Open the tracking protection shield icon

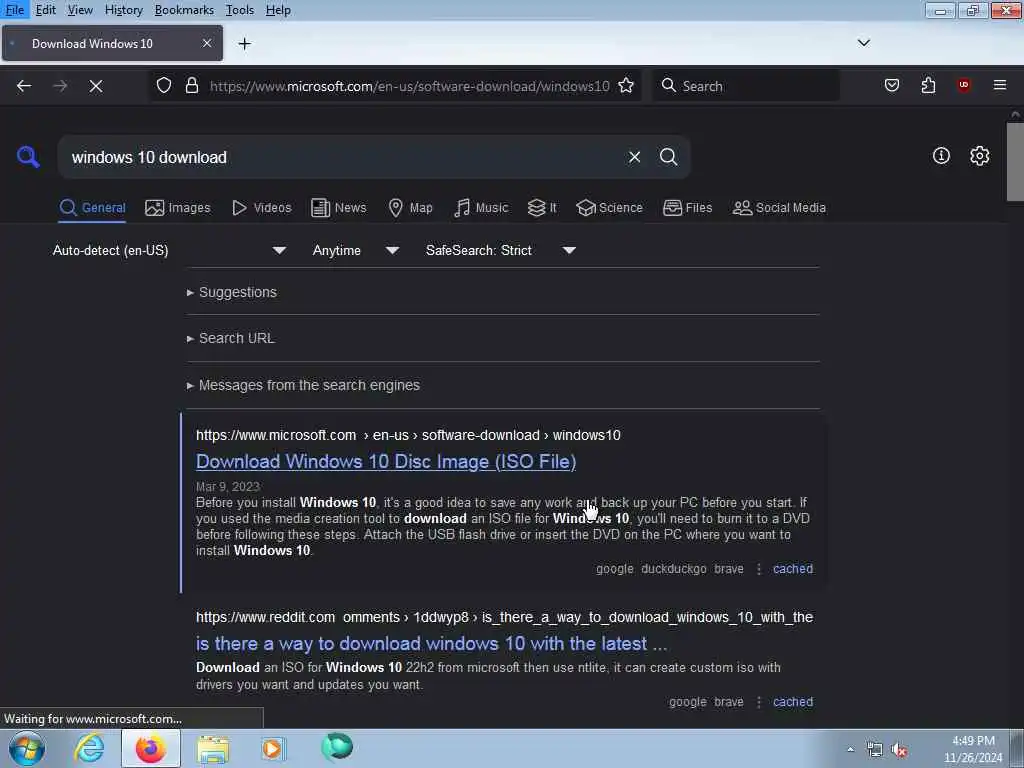[164, 86]
